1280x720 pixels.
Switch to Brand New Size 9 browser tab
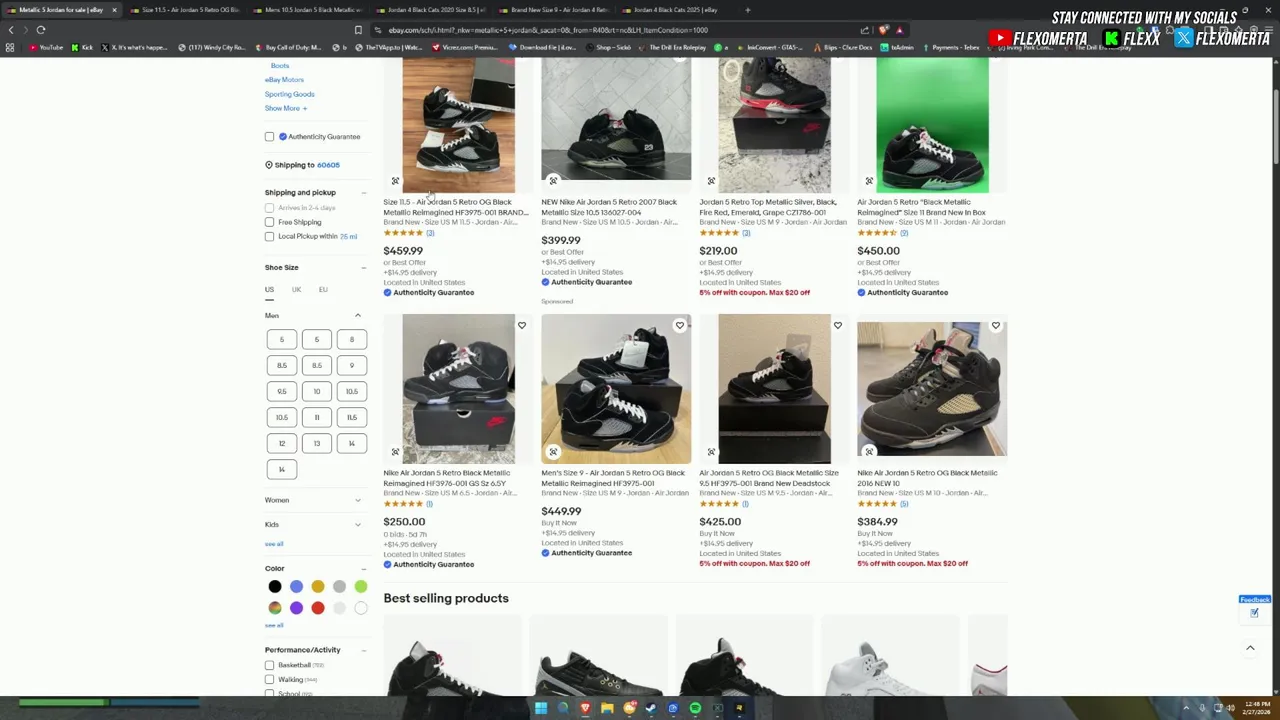(x=556, y=10)
